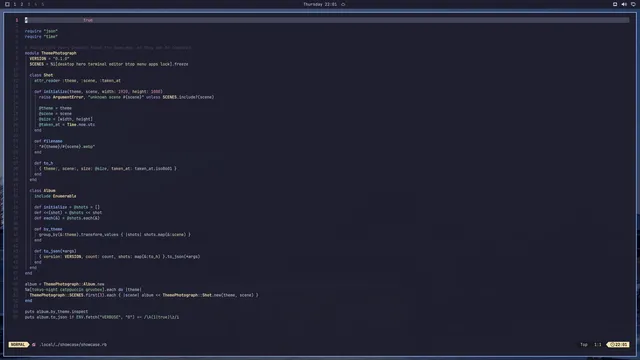Viewport: 640px width, 360px height.
Task: Click line number 1 in gutter
Action: pyautogui.click(x=17, y=20)
